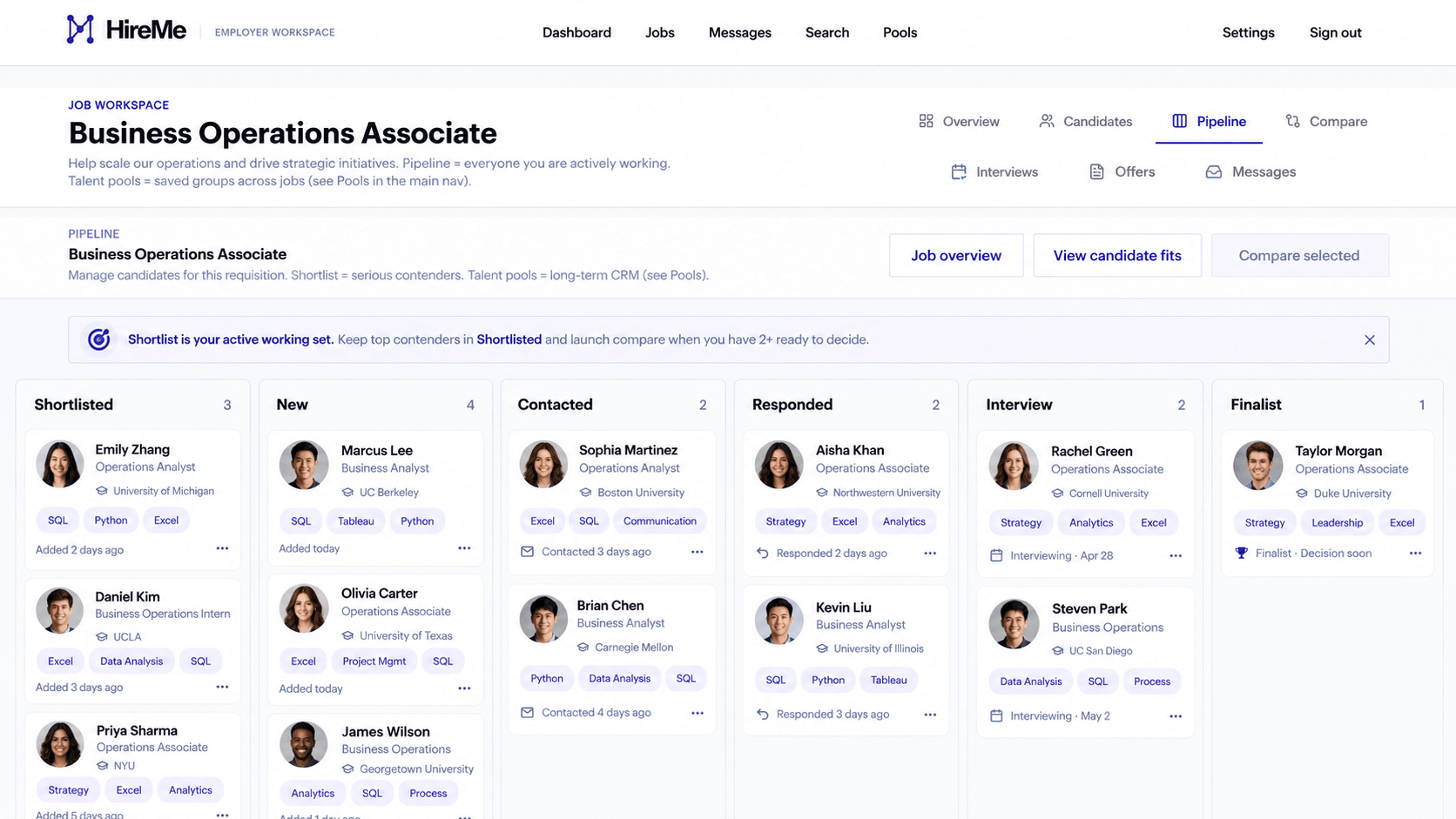The width and height of the screenshot is (1456, 819).
Task: Open more options for Olivia Carter
Action: 464,688
